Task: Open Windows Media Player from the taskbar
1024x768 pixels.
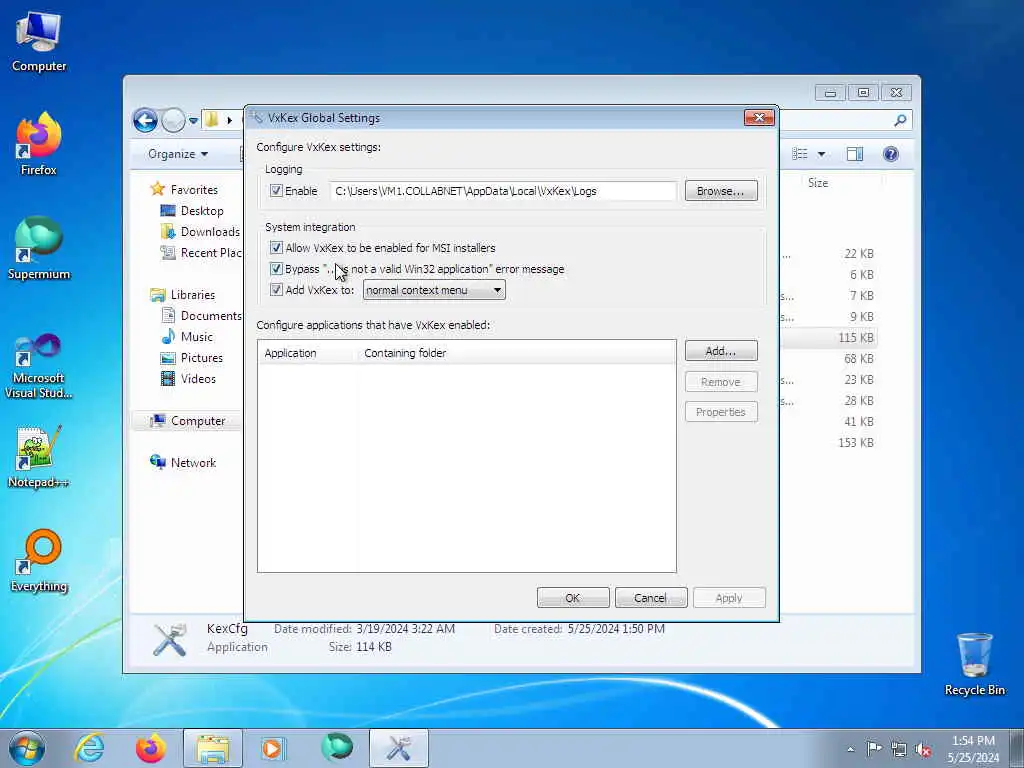Action: point(274,748)
